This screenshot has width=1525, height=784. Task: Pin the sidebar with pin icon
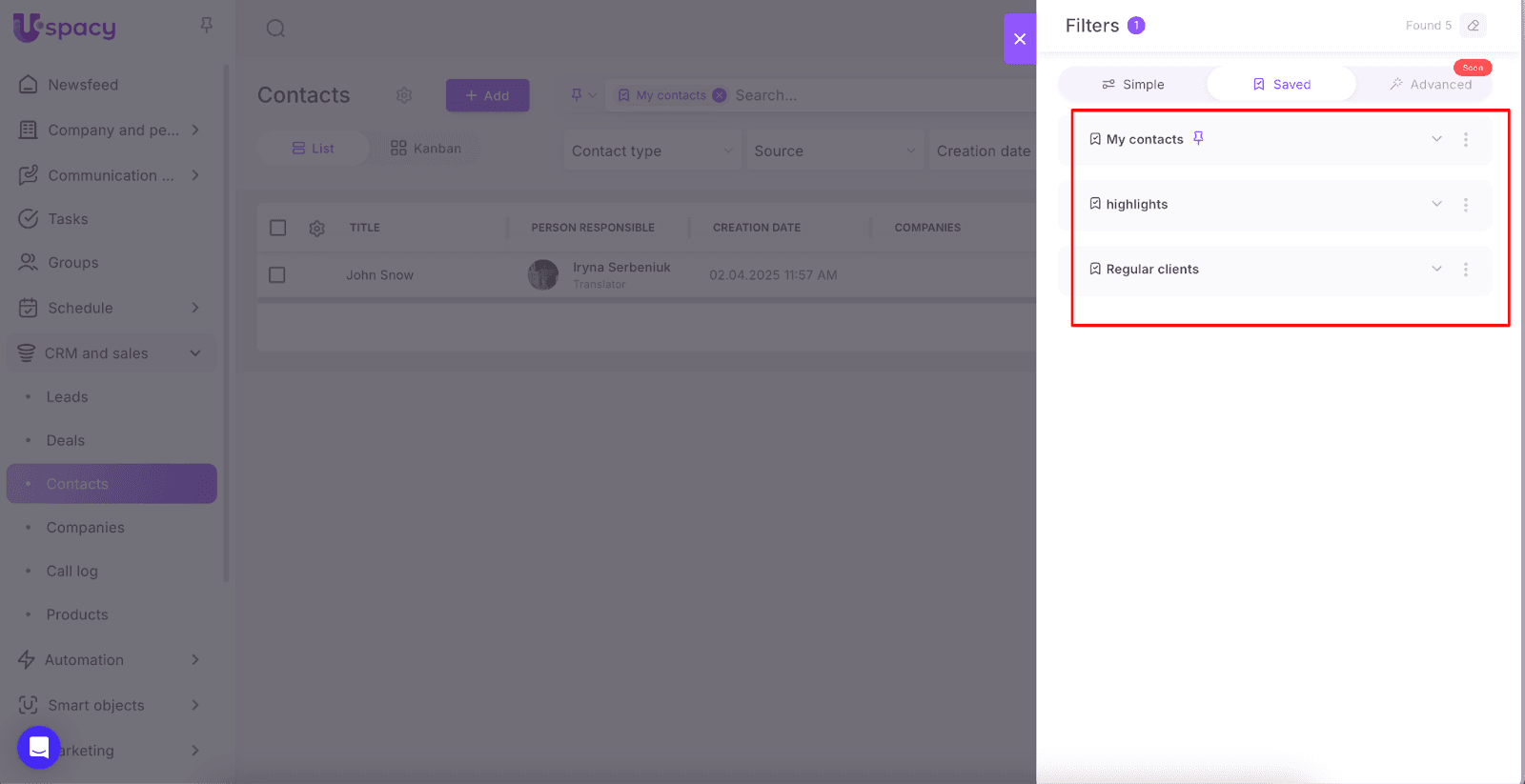[x=206, y=26]
